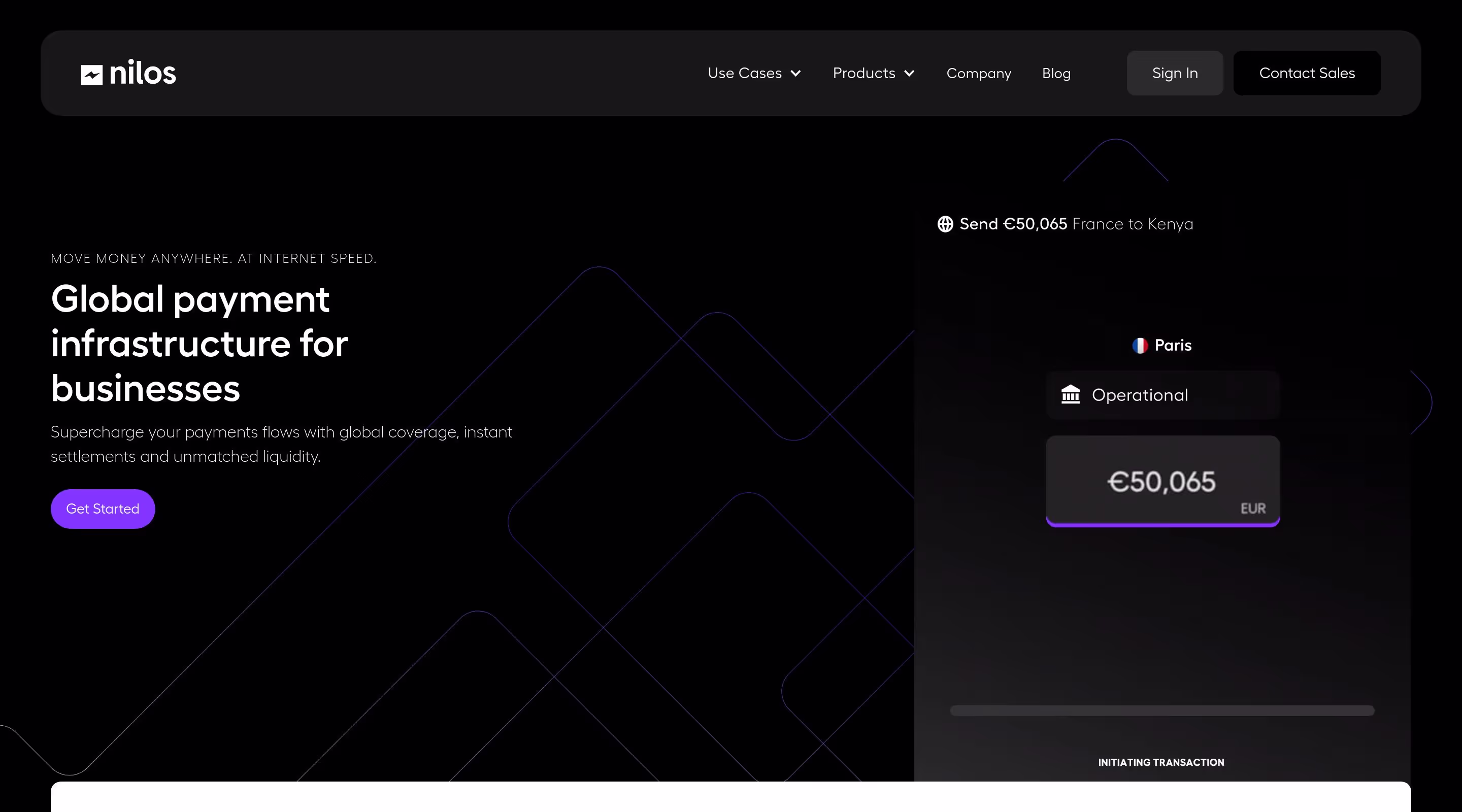The image size is (1462, 812).
Task: Expand the Products chevron arrow
Action: point(909,74)
